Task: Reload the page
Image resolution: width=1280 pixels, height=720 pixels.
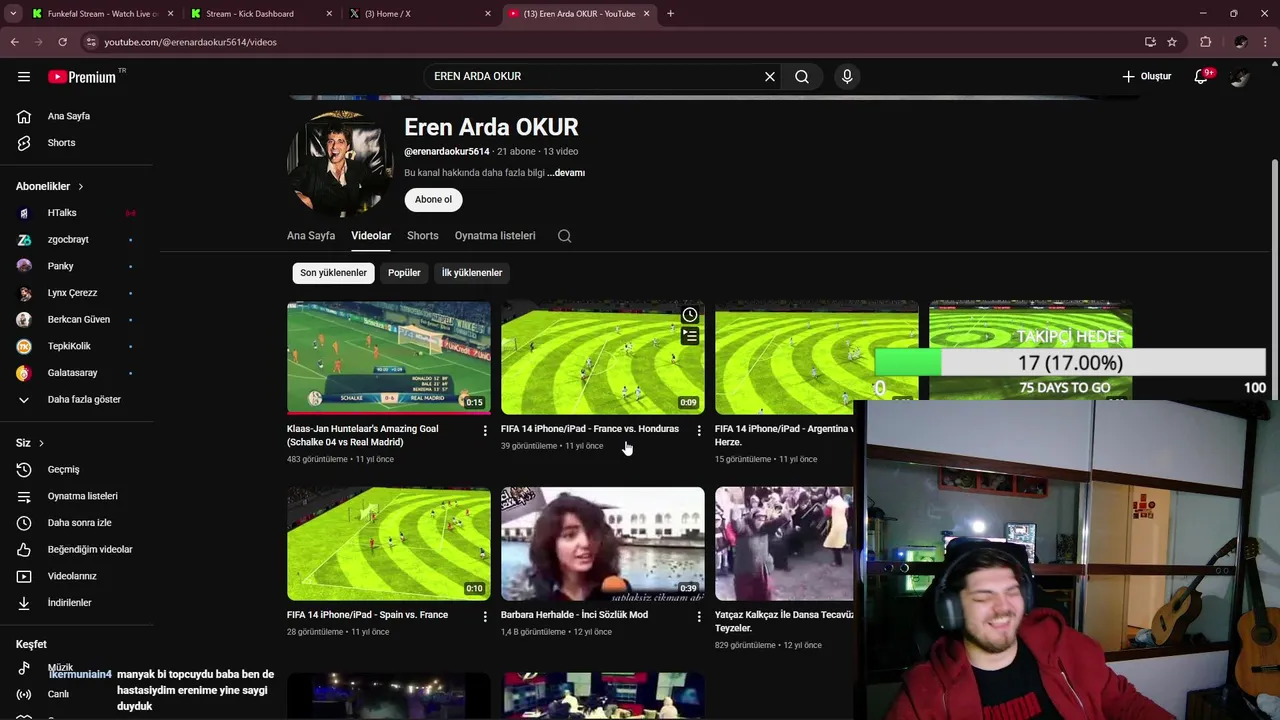Action: coord(62,42)
